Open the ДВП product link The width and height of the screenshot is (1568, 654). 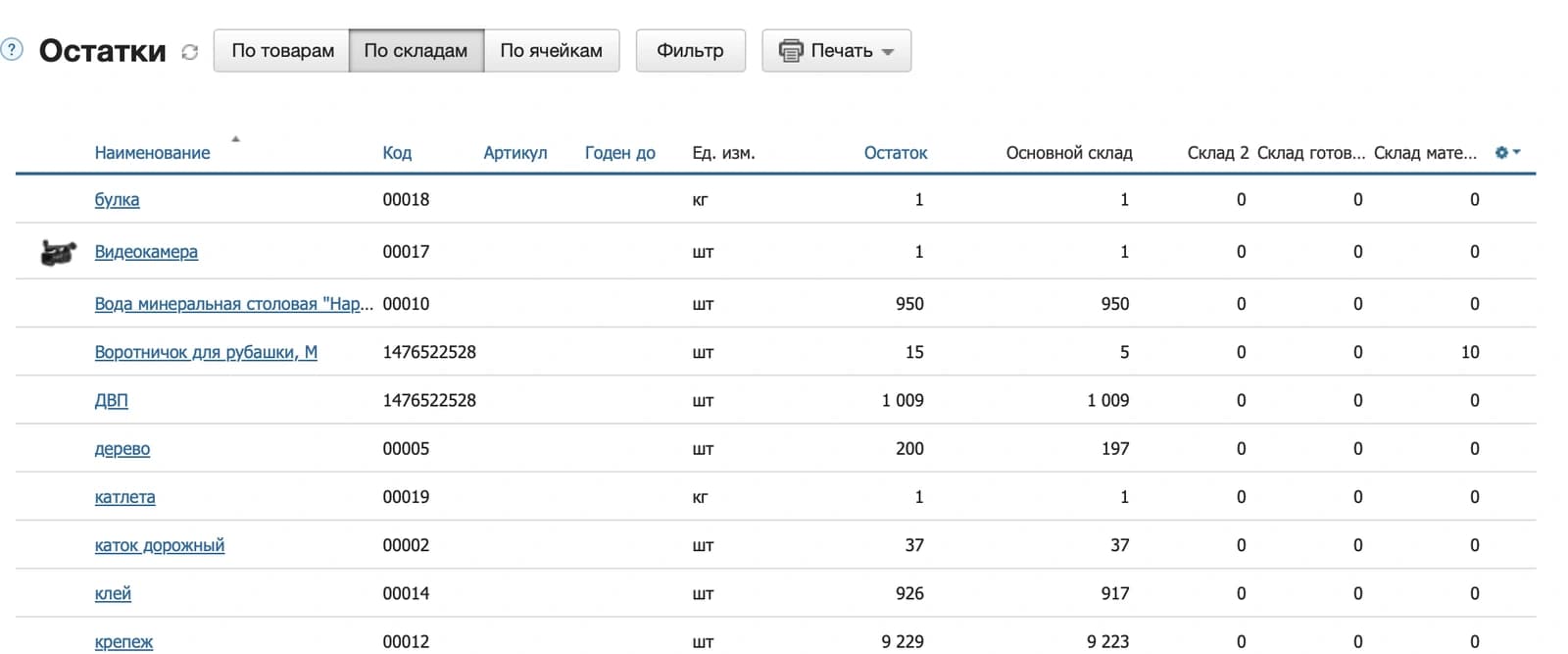pyautogui.click(x=111, y=400)
